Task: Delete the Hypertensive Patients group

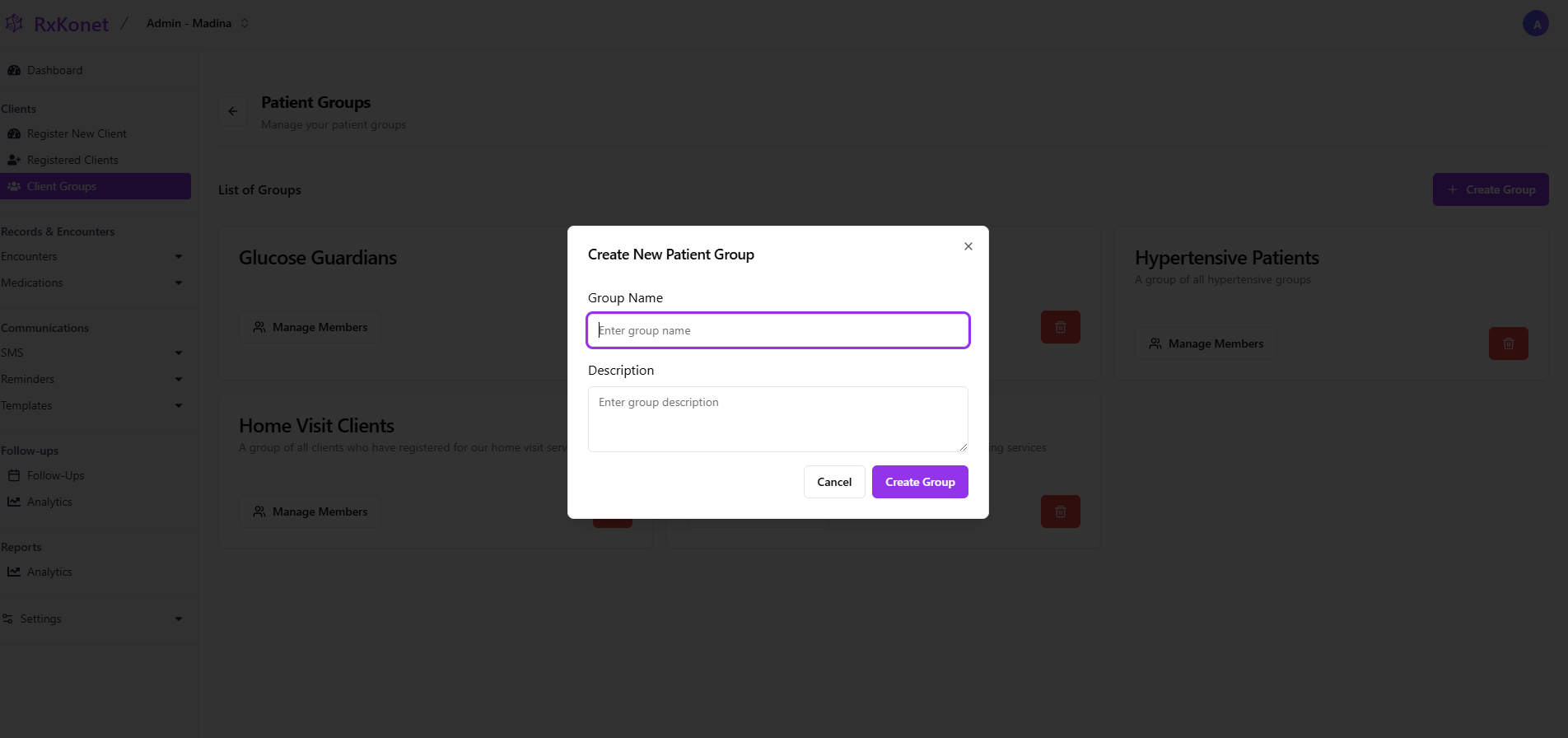Action: pyautogui.click(x=1509, y=343)
